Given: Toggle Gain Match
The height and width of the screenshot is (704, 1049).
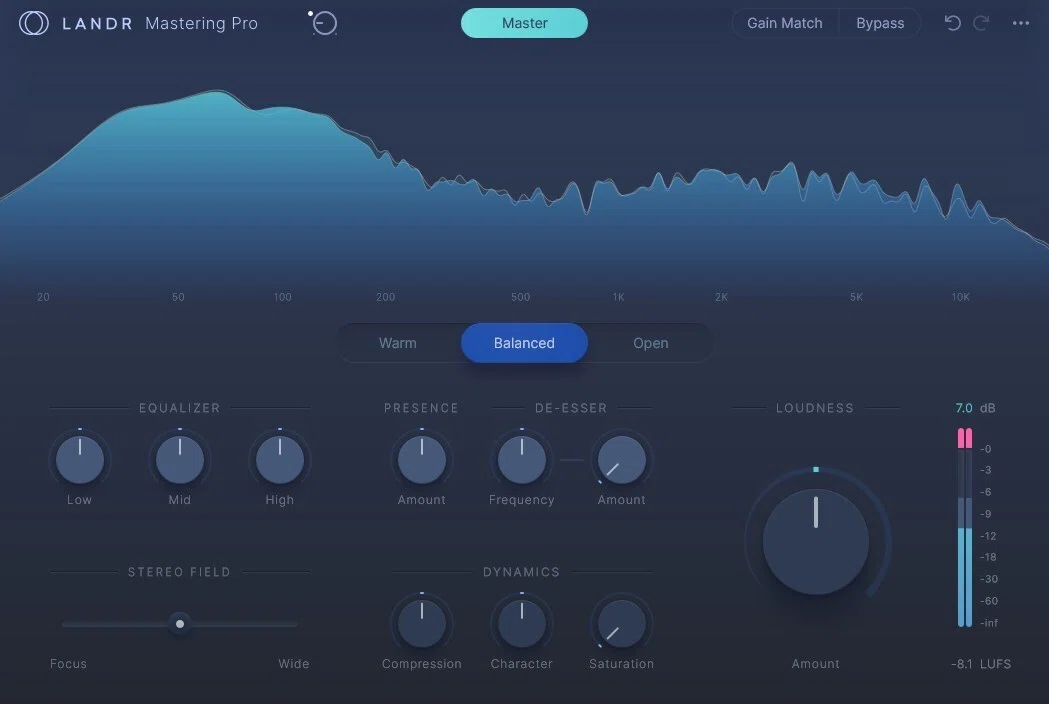Looking at the screenshot, I should coord(785,23).
